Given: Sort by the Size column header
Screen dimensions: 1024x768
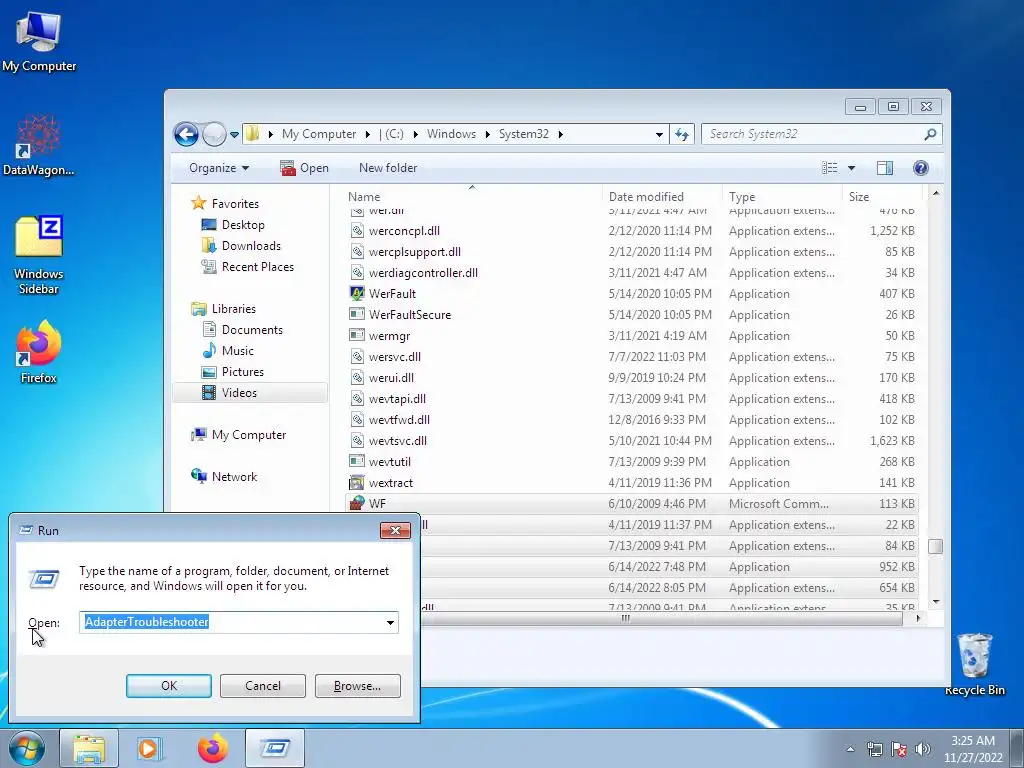Looking at the screenshot, I should (882, 197).
